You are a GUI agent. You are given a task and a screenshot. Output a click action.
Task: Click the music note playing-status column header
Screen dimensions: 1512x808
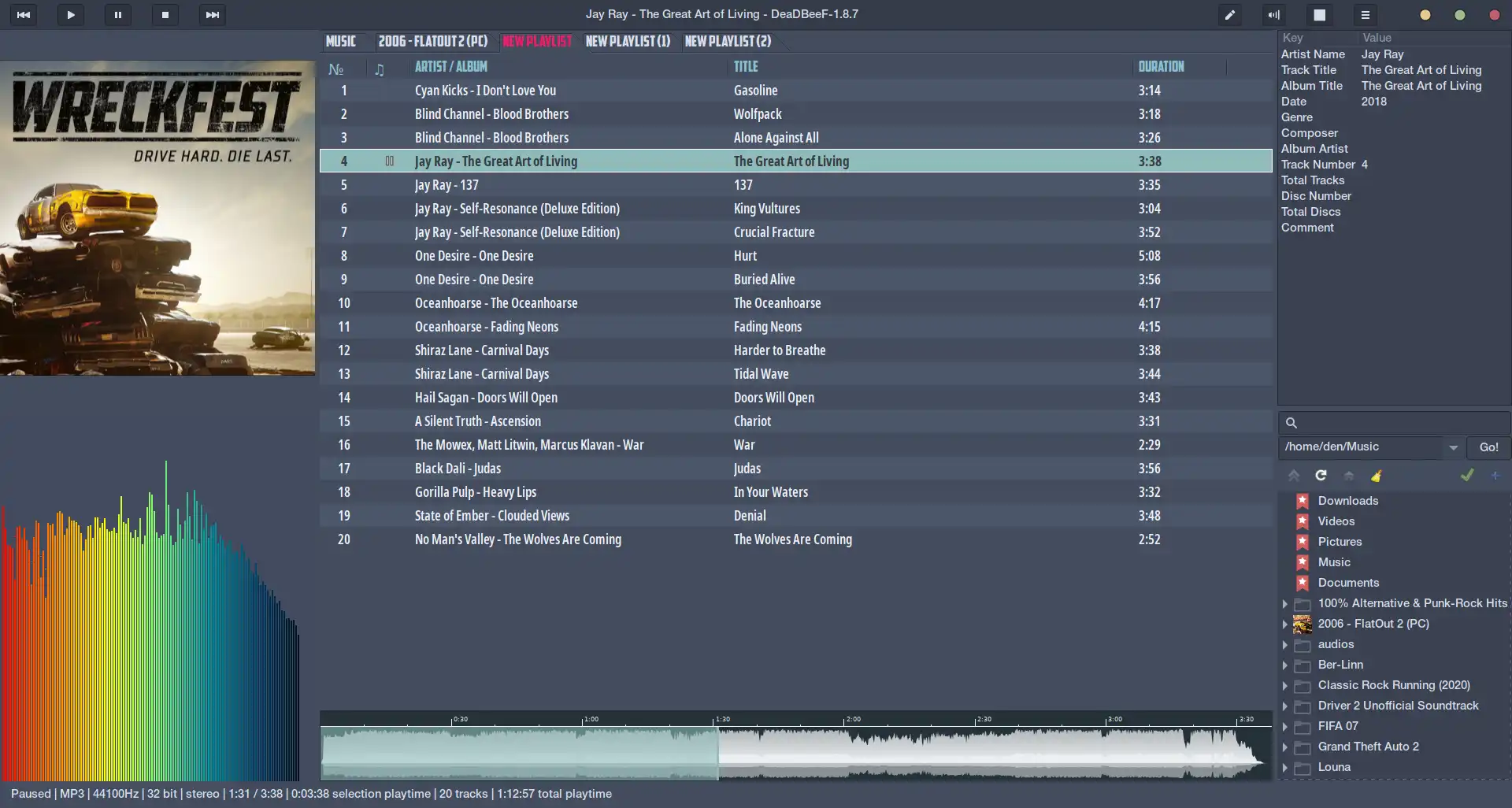click(380, 69)
